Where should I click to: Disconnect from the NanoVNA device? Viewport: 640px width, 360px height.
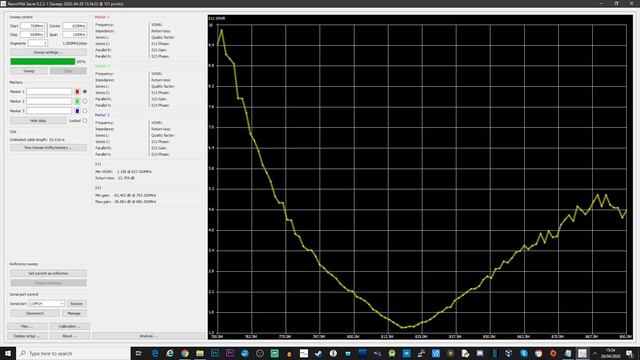[x=35, y=313]
